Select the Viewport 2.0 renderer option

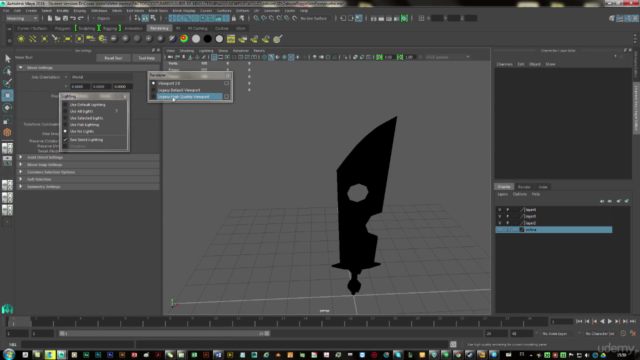coord(169,83)
